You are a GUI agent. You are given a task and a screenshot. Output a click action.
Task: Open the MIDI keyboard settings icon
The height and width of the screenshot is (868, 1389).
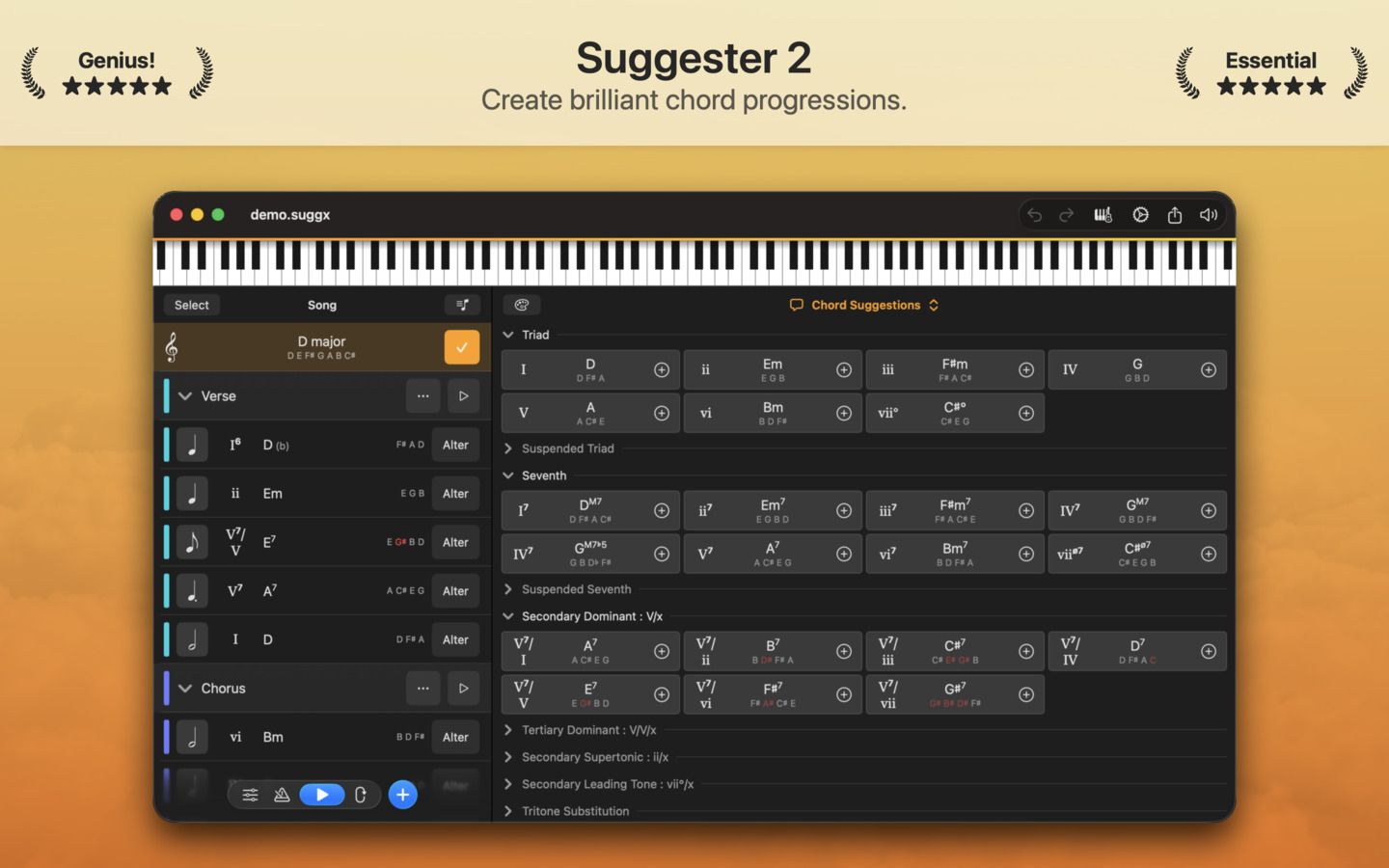[x=1103, y=215]
